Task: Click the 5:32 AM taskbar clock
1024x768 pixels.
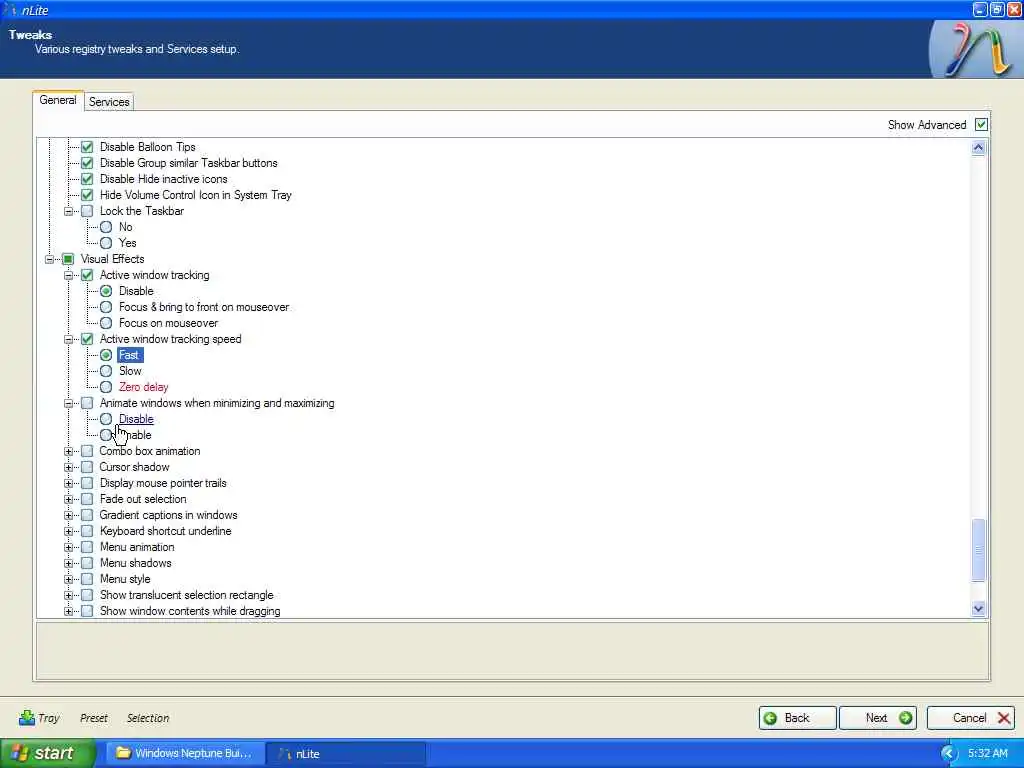Action: point(987,753)
